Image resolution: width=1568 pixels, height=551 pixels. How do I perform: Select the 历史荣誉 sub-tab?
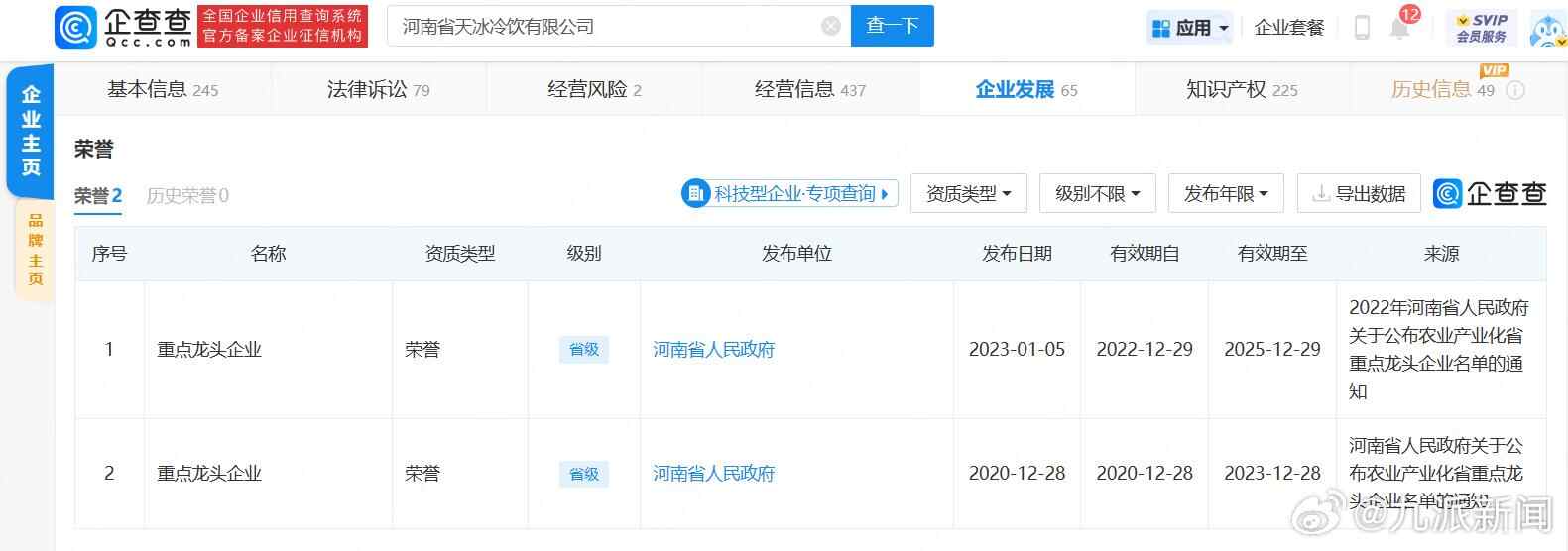tap(186, 196)
